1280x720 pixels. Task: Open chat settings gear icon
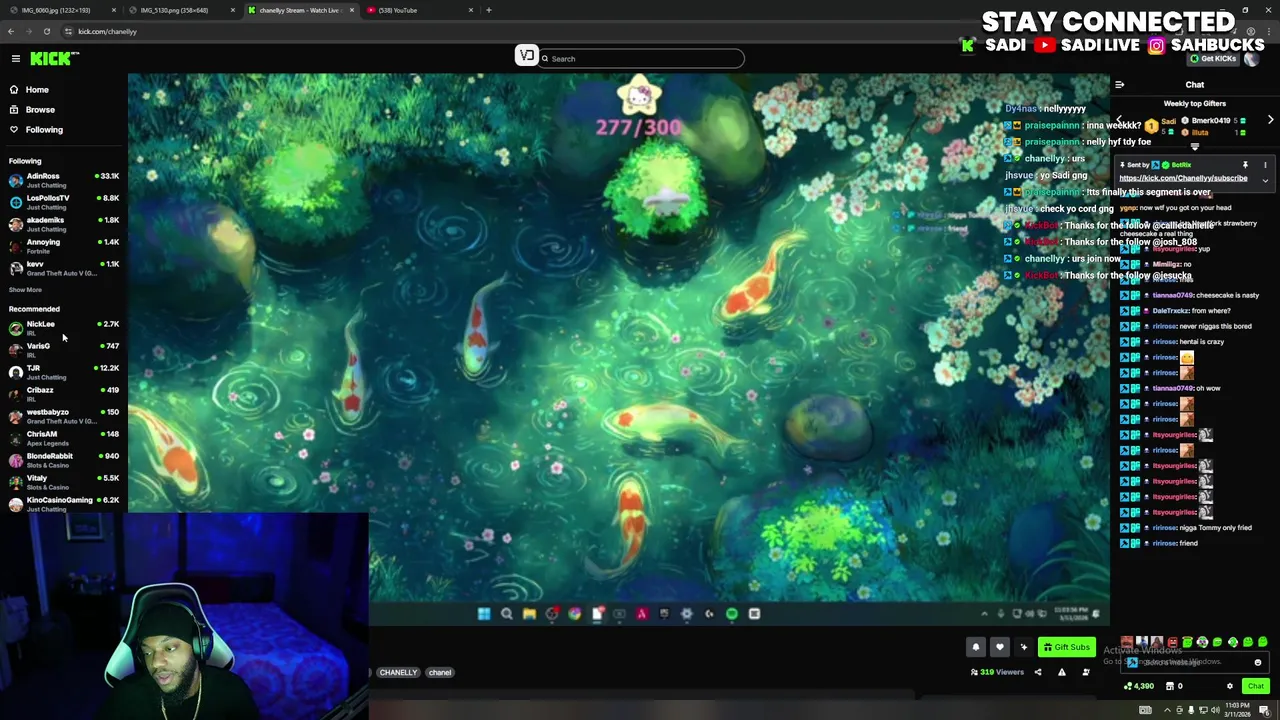[1230, 686]
